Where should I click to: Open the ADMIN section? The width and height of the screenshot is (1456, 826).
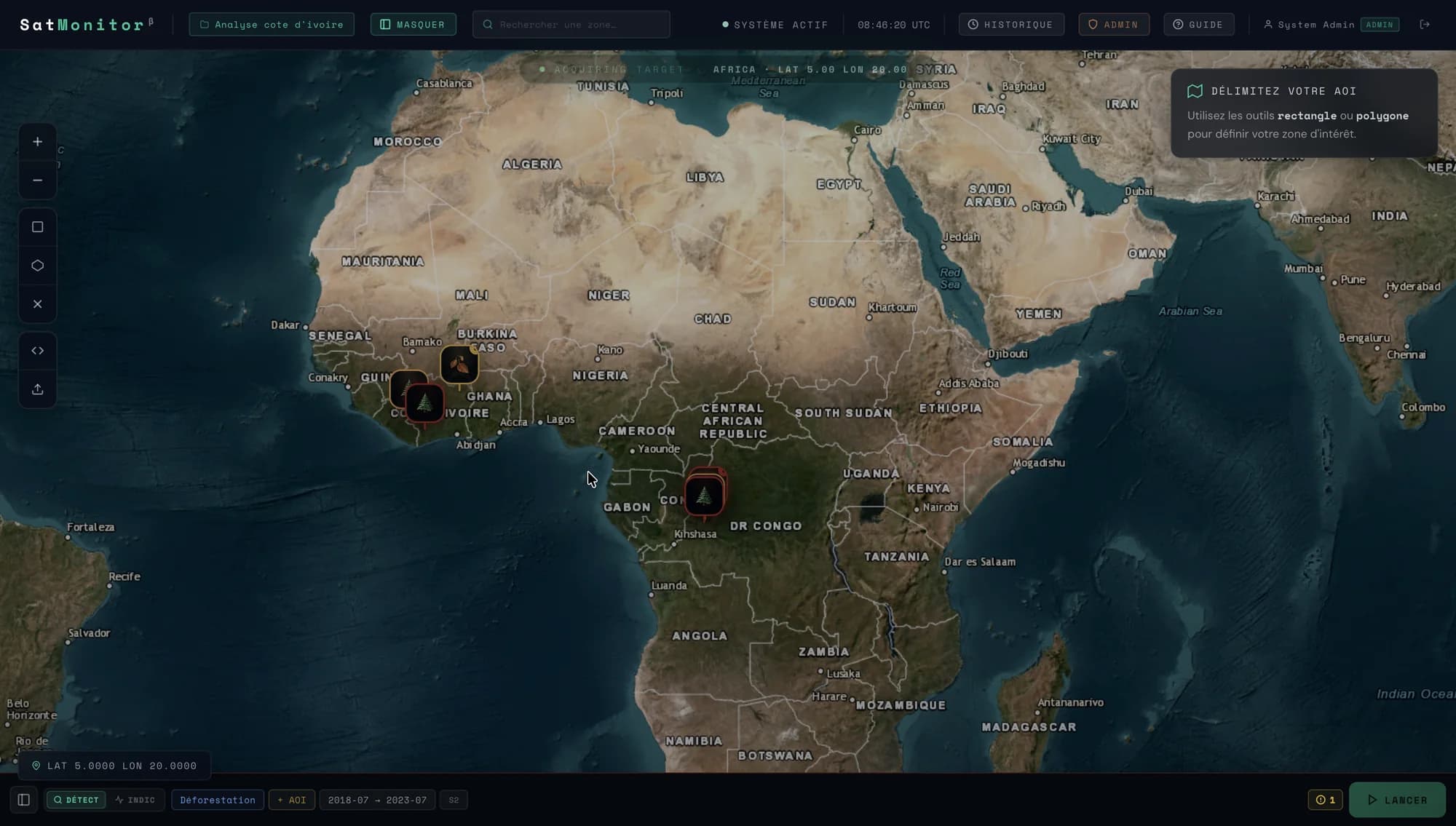(x=1114, y=25)
